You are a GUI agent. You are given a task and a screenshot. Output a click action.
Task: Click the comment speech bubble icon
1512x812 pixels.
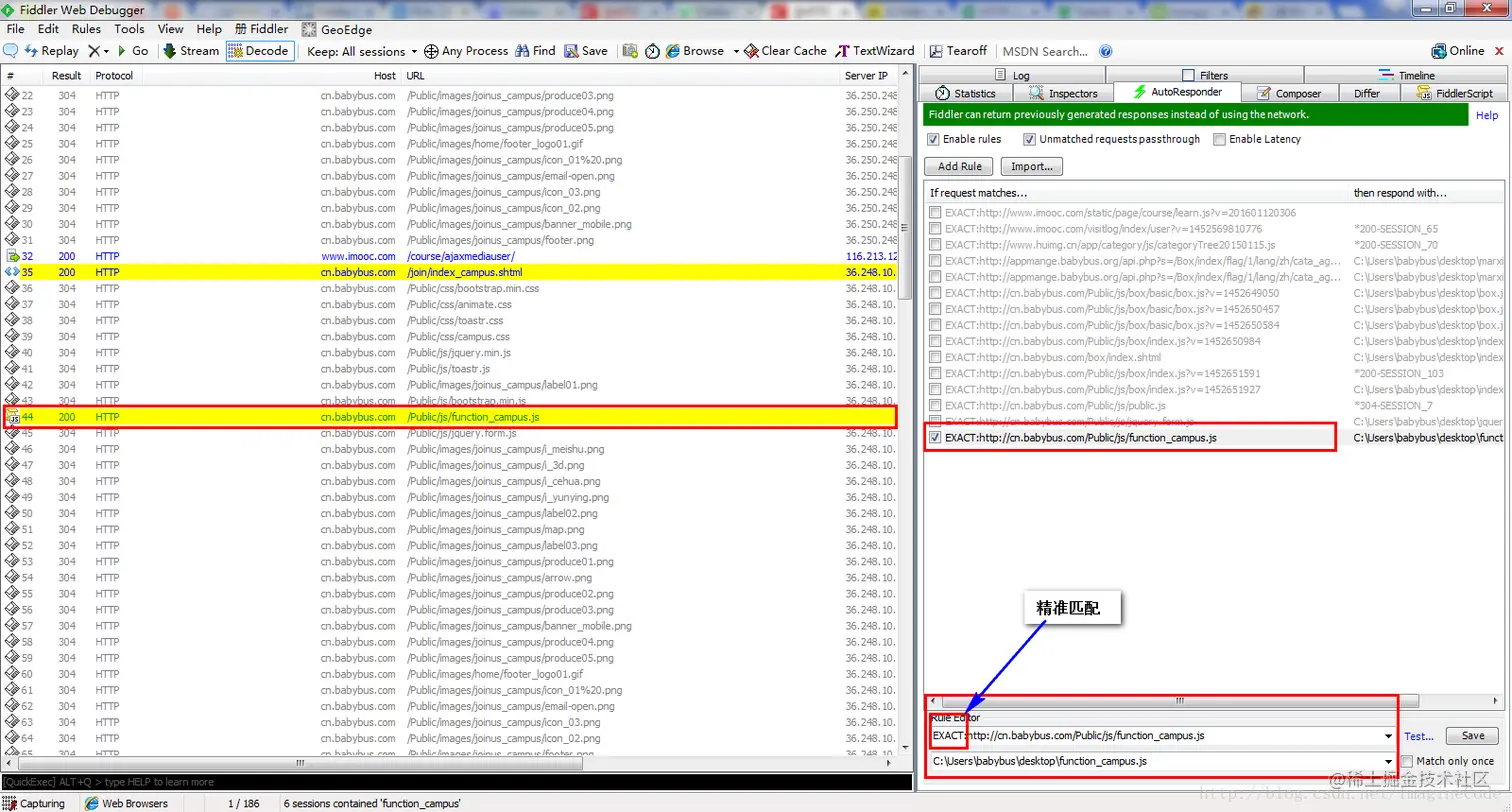[11, 51]
